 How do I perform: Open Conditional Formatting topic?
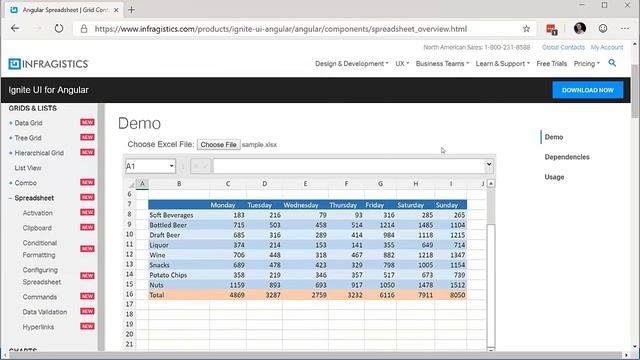tap(40, 249)
